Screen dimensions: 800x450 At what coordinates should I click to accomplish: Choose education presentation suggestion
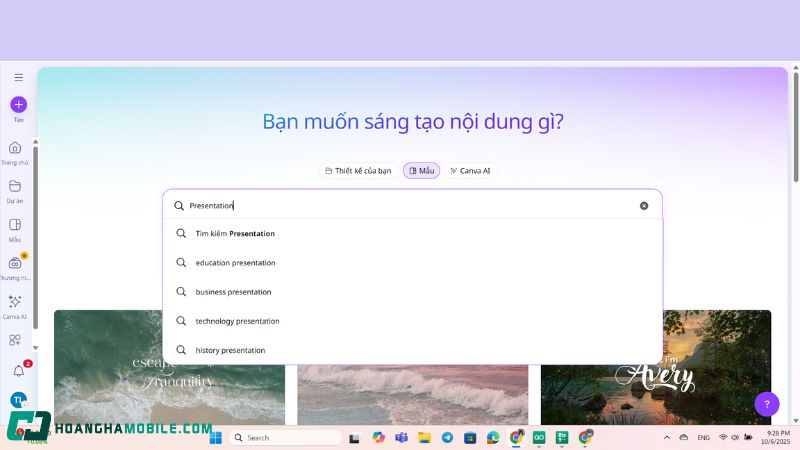point(412,263)
